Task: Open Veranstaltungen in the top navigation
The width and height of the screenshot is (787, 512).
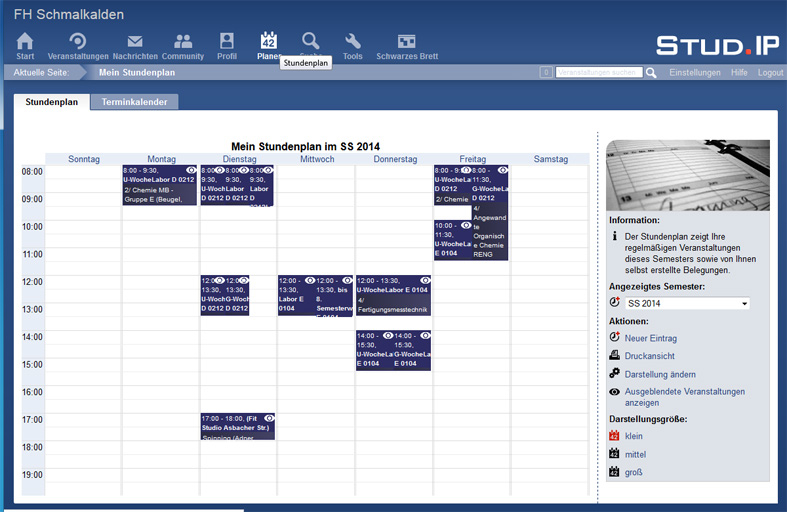Action: point(77,45)
